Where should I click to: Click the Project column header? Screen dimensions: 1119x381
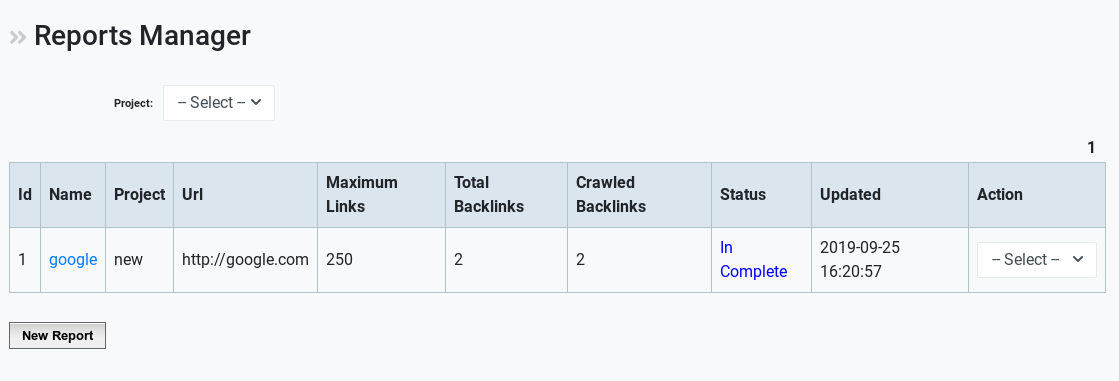click(139, 195)
